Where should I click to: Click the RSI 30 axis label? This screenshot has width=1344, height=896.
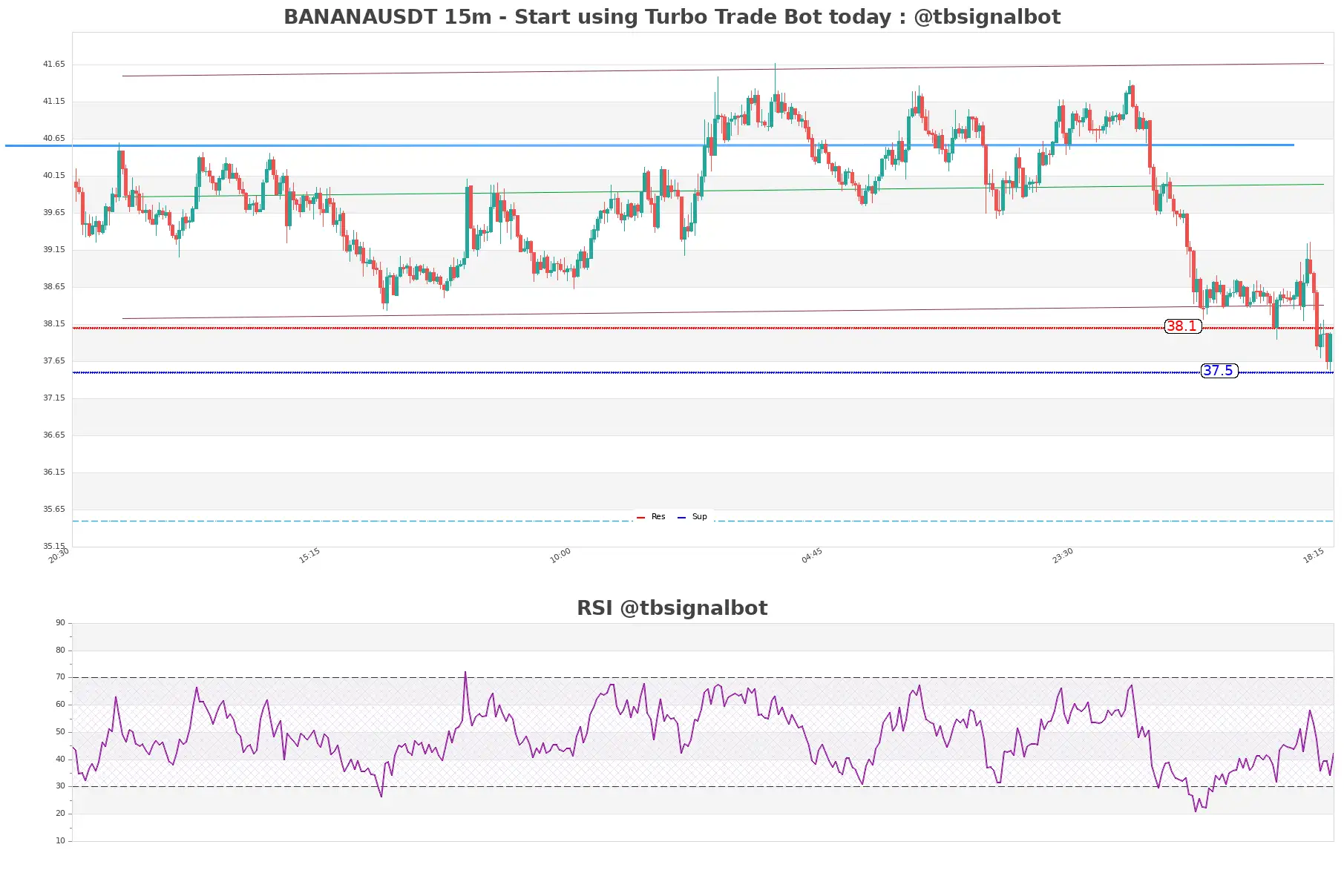coord(61,786)
